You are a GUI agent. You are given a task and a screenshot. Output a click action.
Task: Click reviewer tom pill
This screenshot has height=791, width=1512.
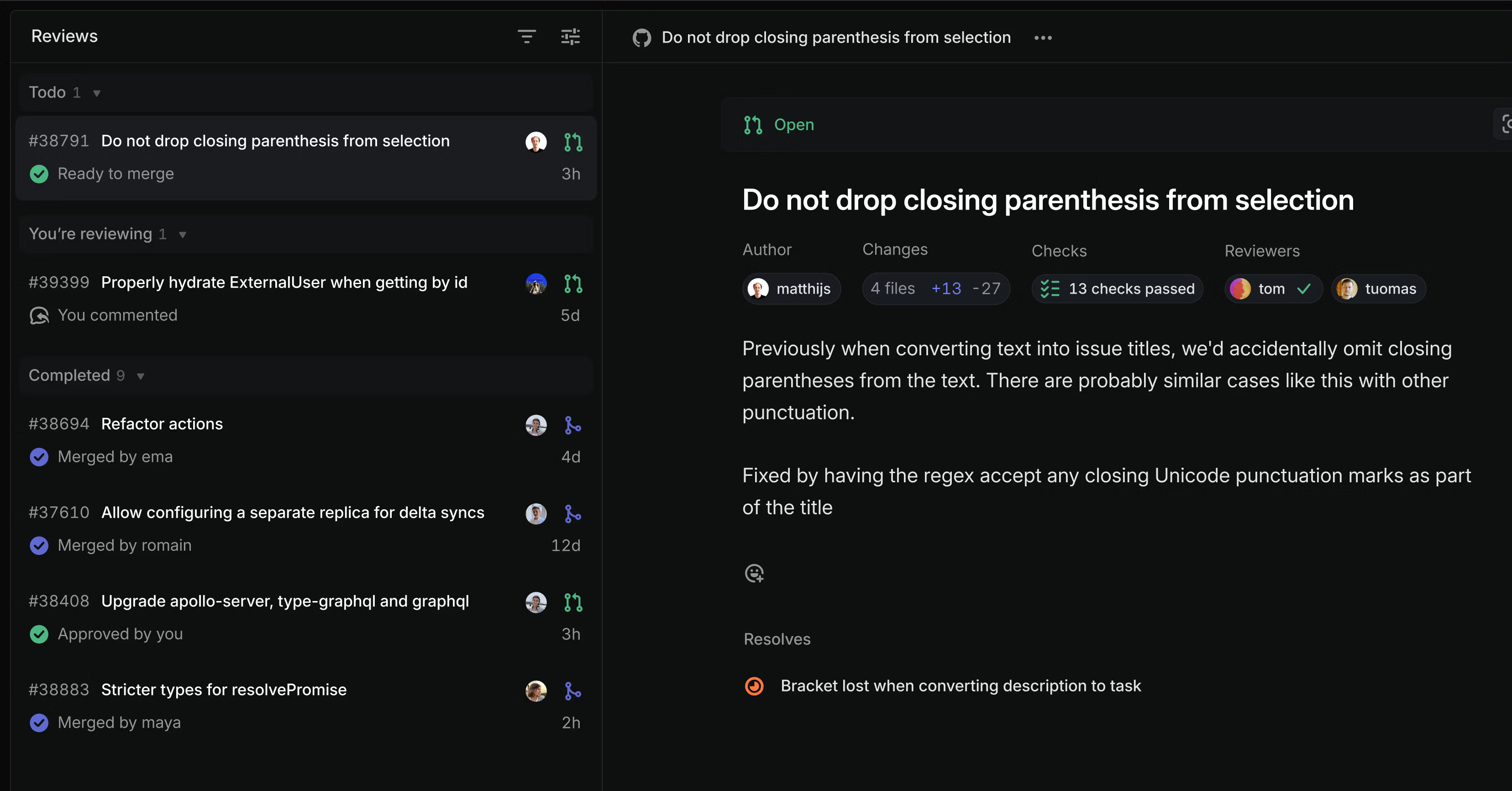pyautogui.click(x=1273, y=289)
